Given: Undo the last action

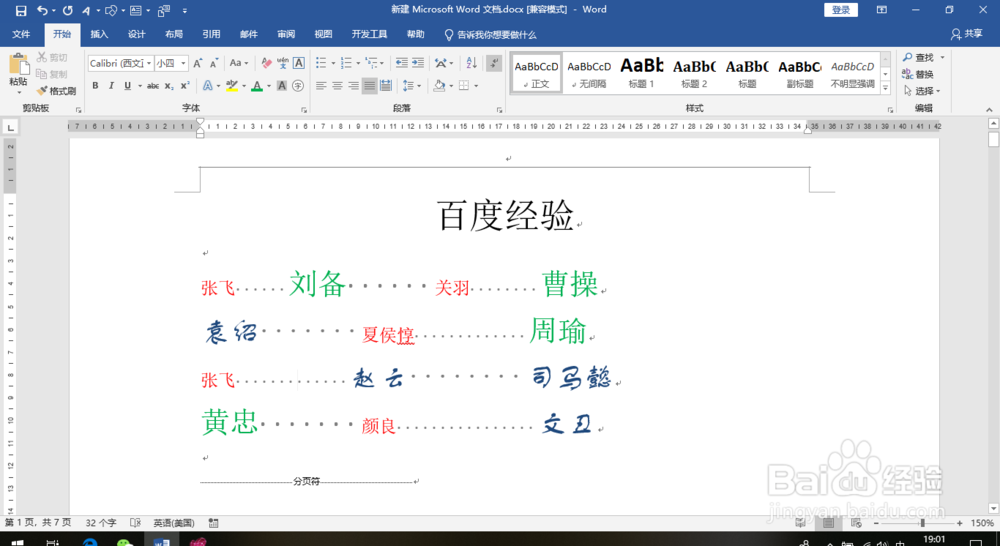Looking at the screenshot, I should [42, 10].
